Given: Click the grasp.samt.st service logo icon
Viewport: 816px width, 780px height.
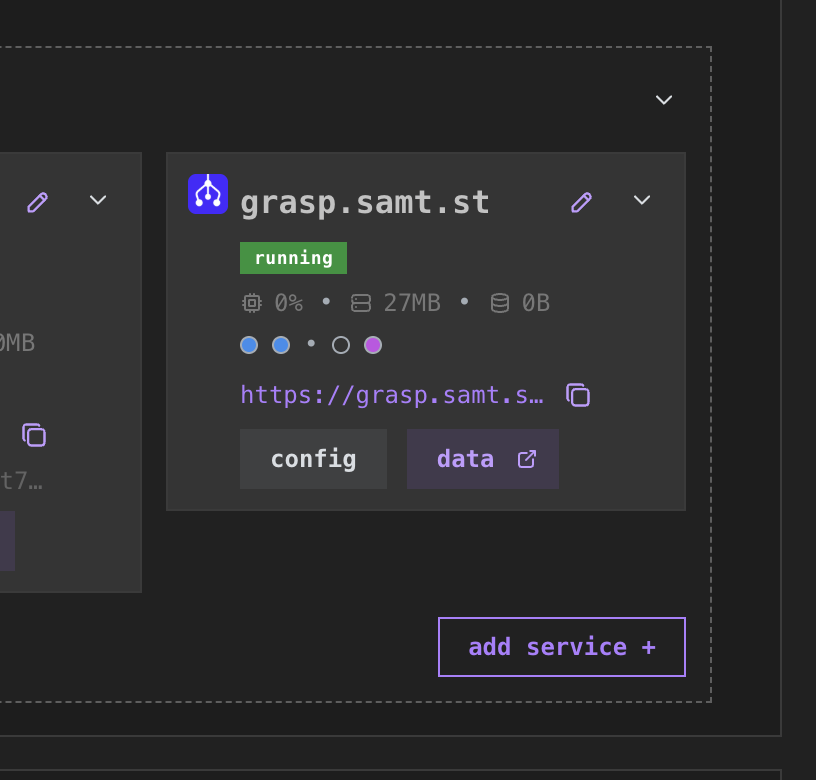Looking at the screenshot, I should pos(208,194).
